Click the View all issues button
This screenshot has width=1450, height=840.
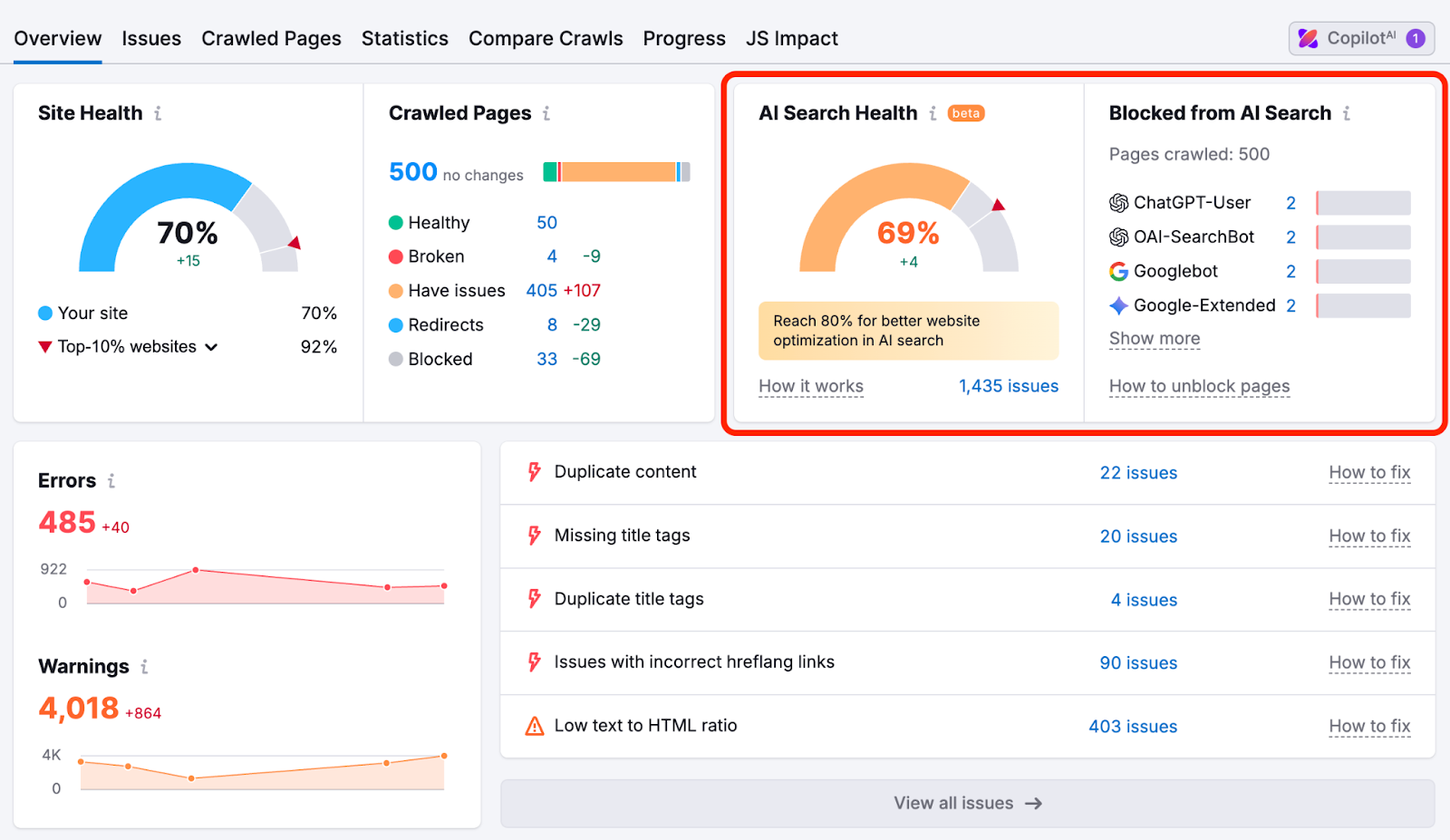(x=966, y=803)
